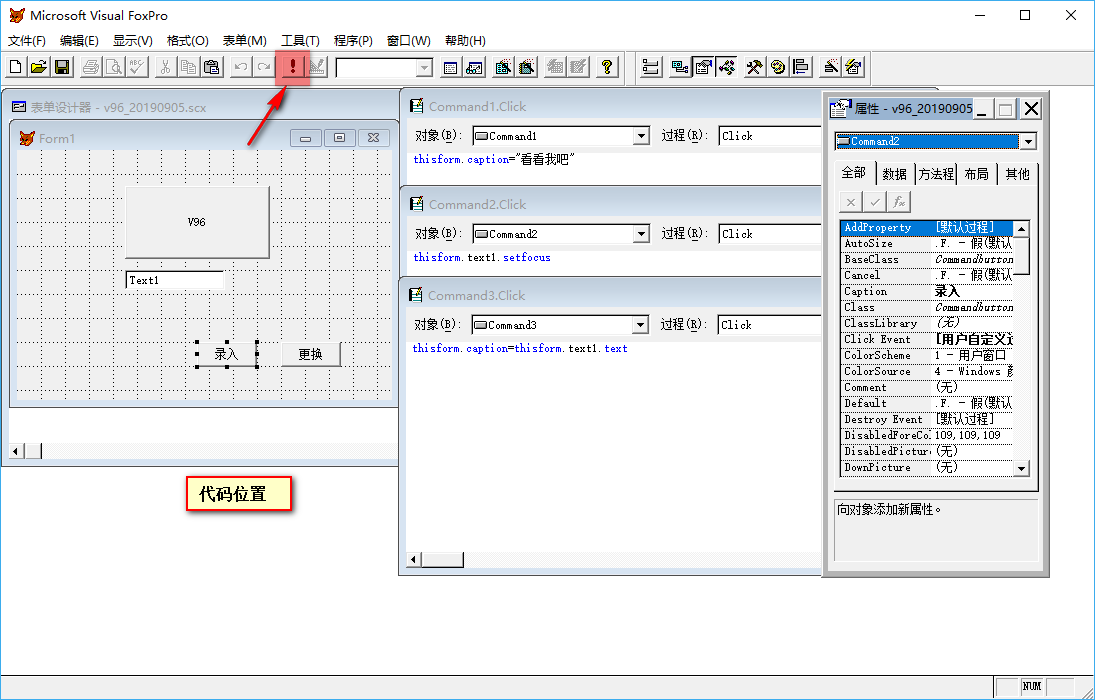1095x700 pixels.
Task: Click the Copy icon in the toolbar
Action: 189,67
